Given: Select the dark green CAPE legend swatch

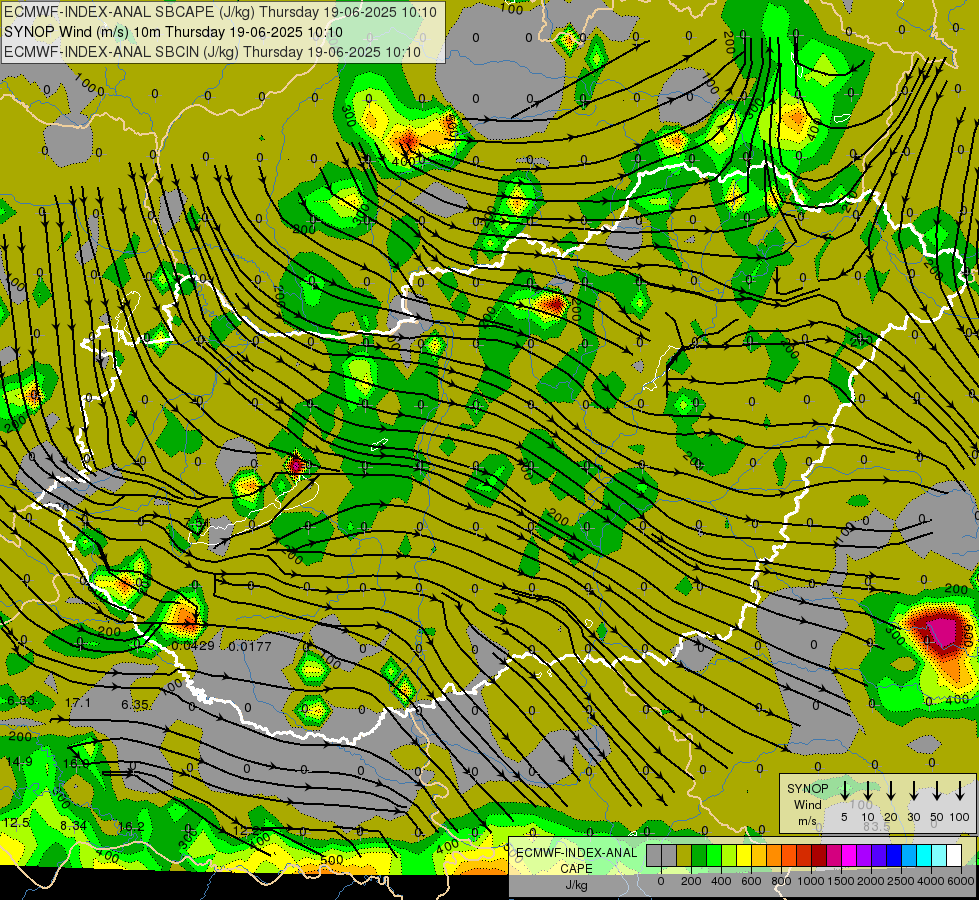Looking at the screenshot, I should (x=699, y=856).
